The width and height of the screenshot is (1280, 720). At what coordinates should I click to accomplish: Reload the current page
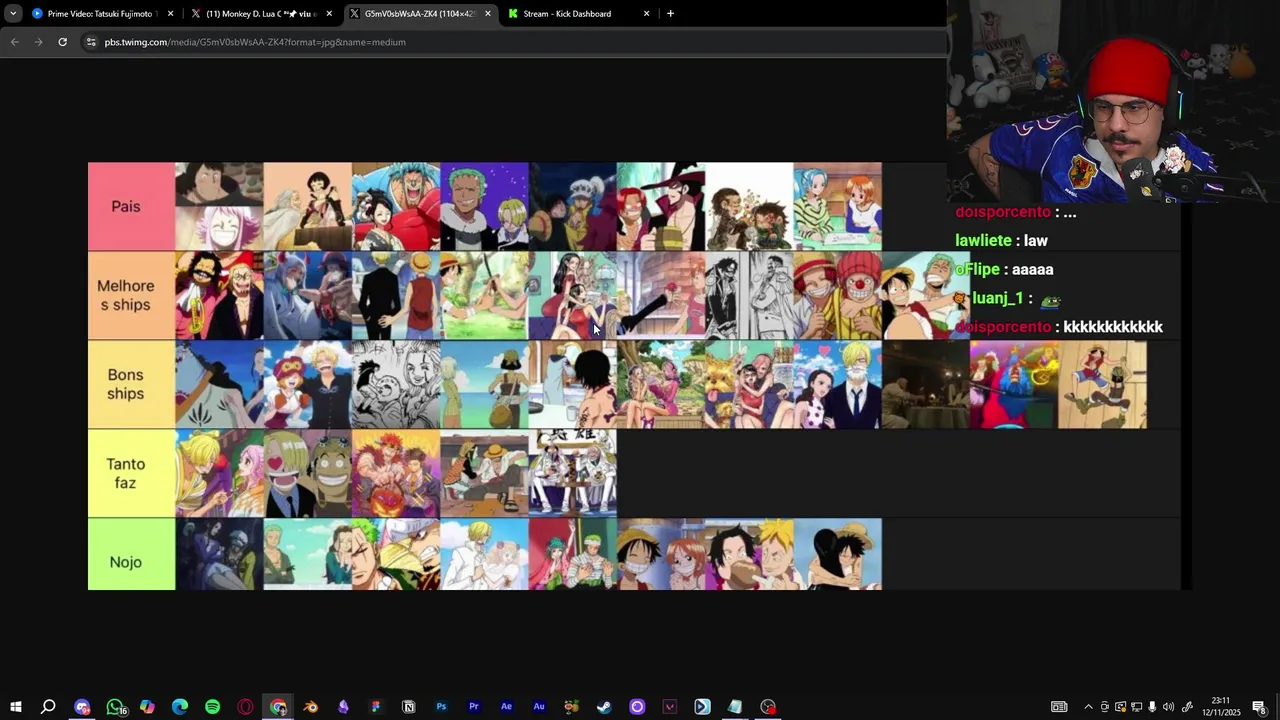click(62, 42)
